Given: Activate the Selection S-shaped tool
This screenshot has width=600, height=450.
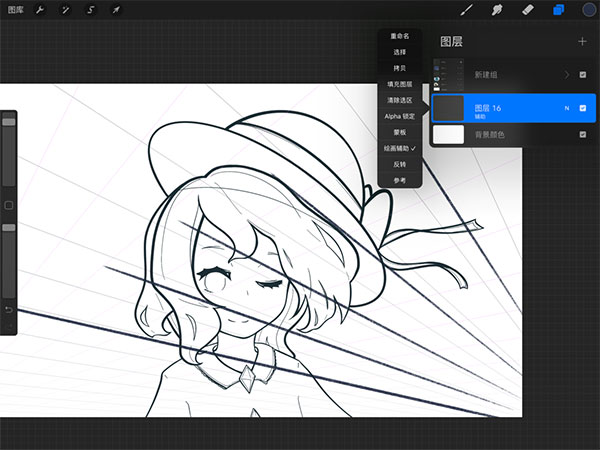Looking at the screenshot, I should (x=90, y=10).
